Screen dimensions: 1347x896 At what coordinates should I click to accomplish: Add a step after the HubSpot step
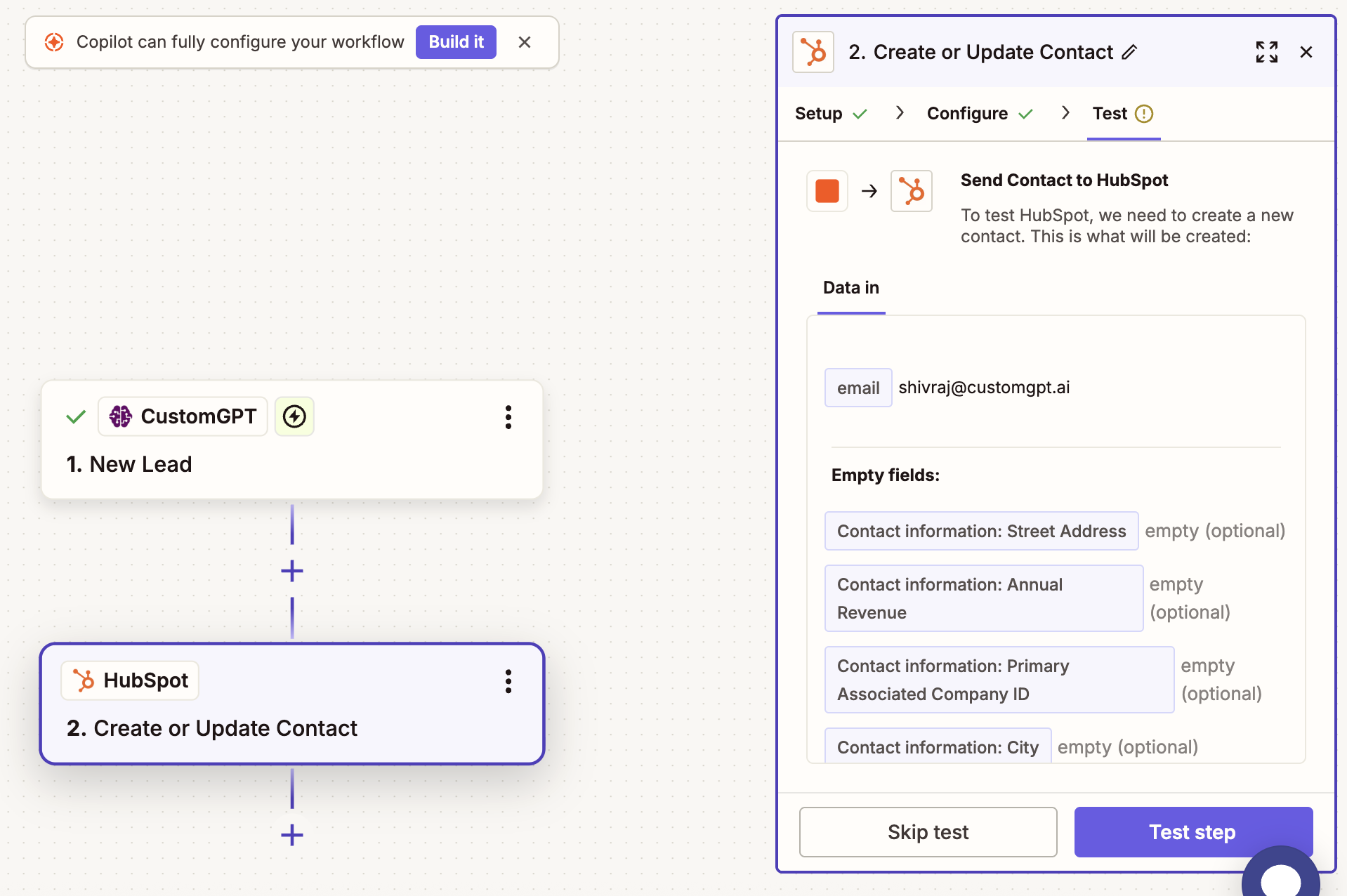tap(292, 835)
